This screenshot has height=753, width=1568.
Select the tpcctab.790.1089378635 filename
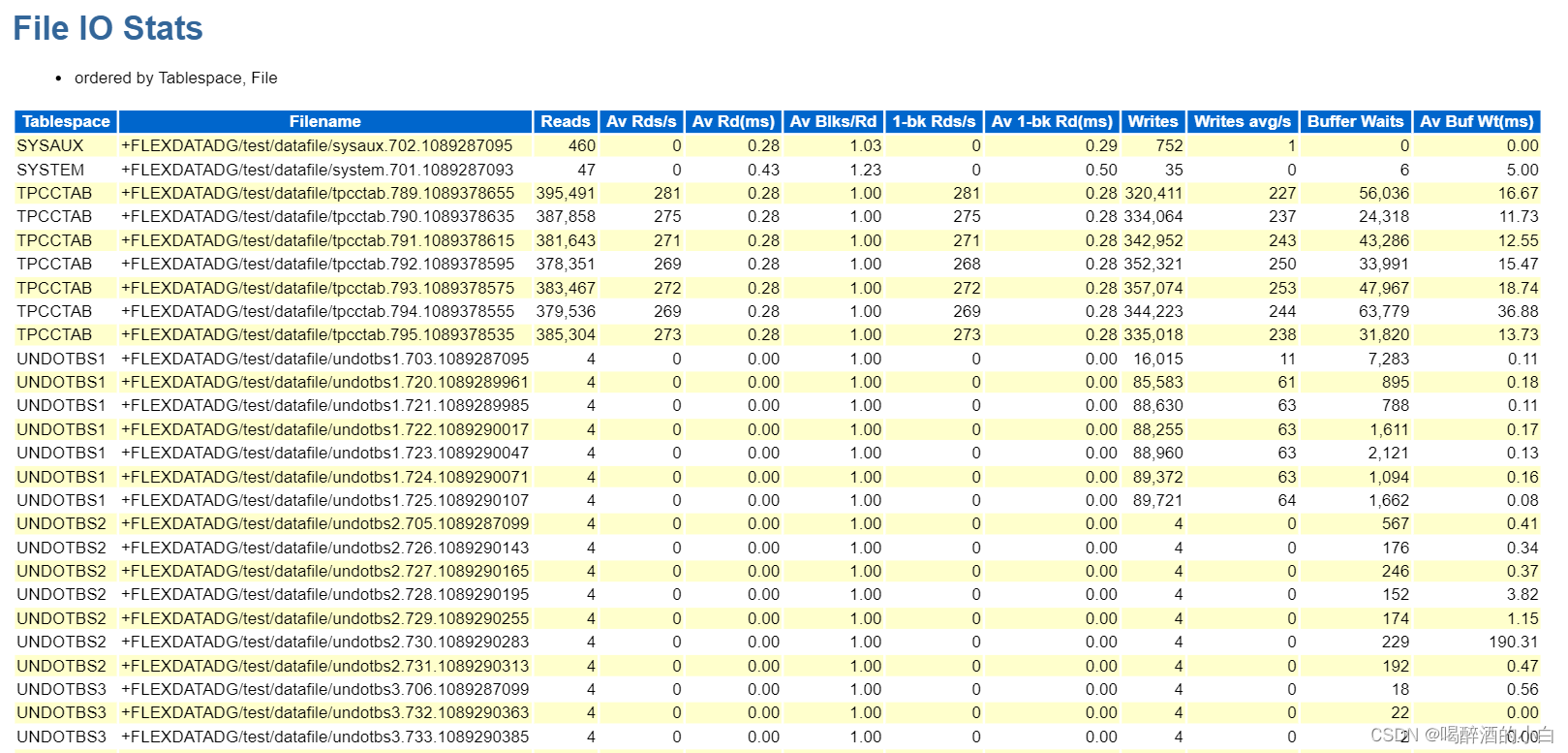[318, 216]
